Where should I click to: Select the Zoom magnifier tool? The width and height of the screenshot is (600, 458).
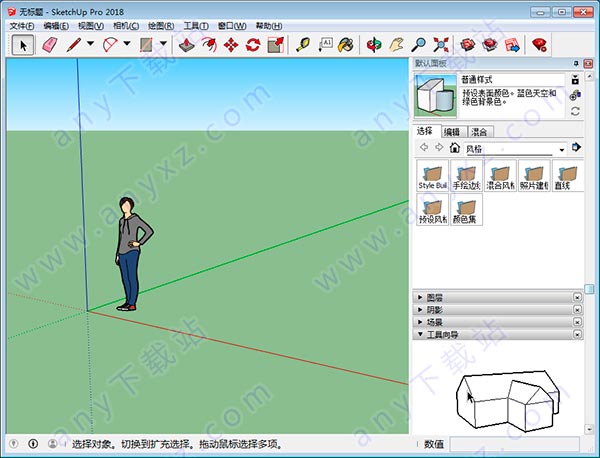coord(418,45)
